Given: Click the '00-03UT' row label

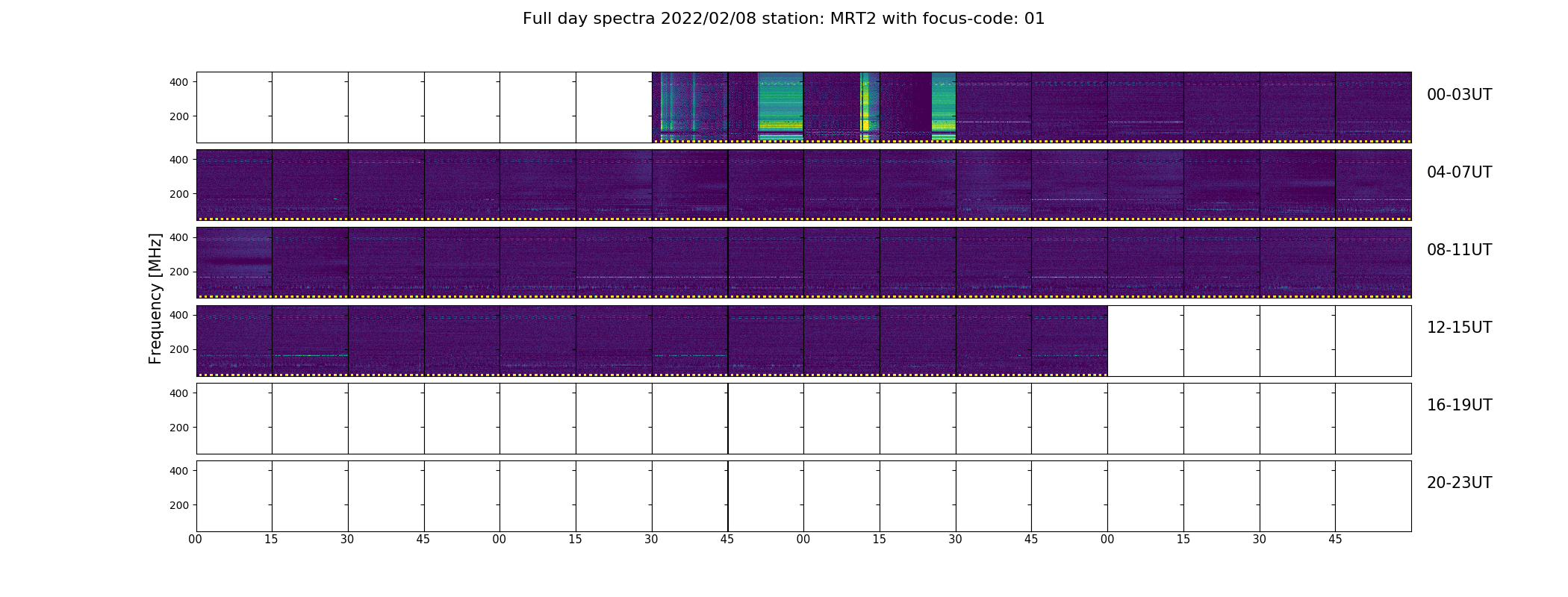Looking at the screenshot, I should point(1459,95).
